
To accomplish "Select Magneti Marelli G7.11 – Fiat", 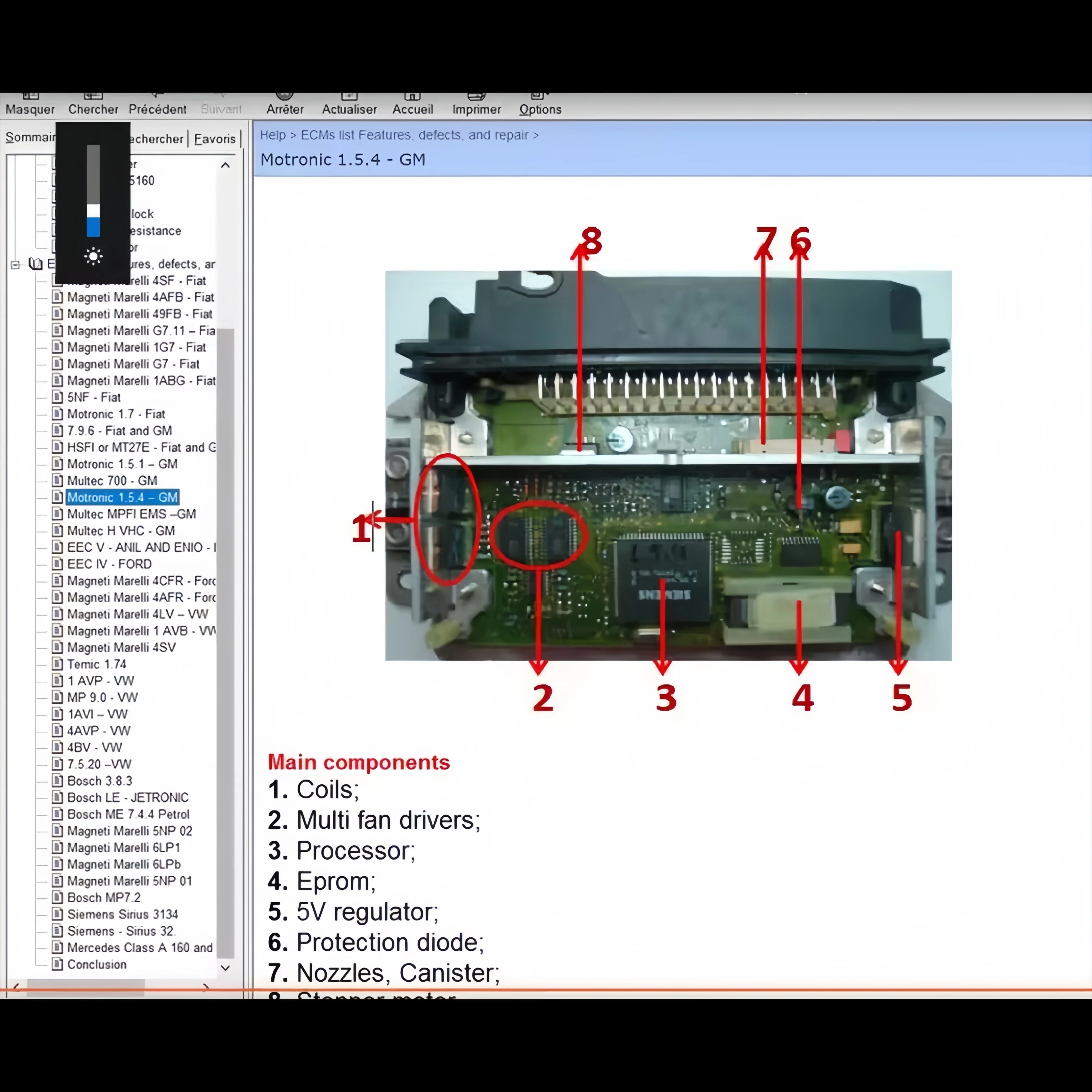I will tap(141, 331).
